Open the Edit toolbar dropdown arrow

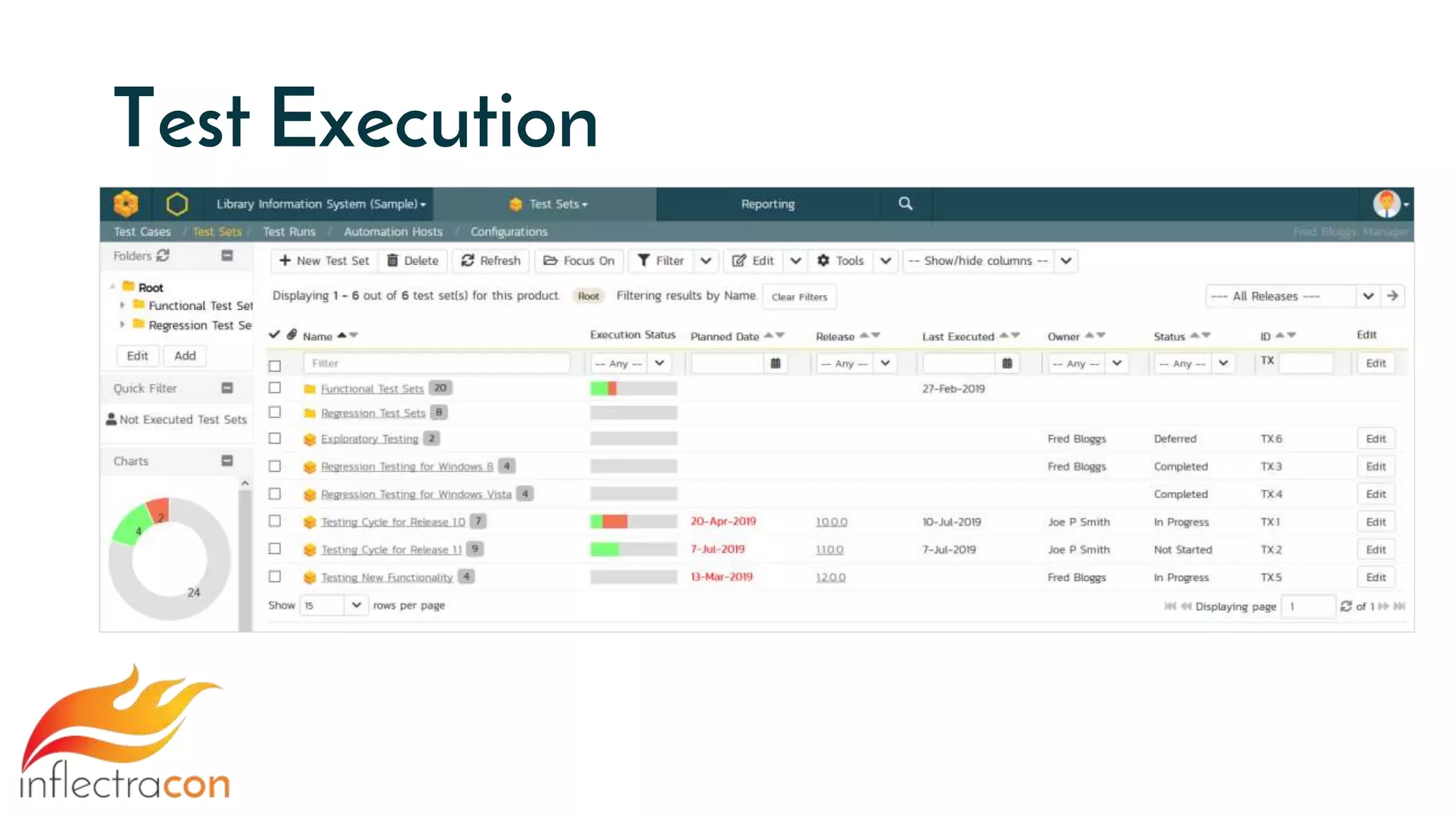(796, 261)
